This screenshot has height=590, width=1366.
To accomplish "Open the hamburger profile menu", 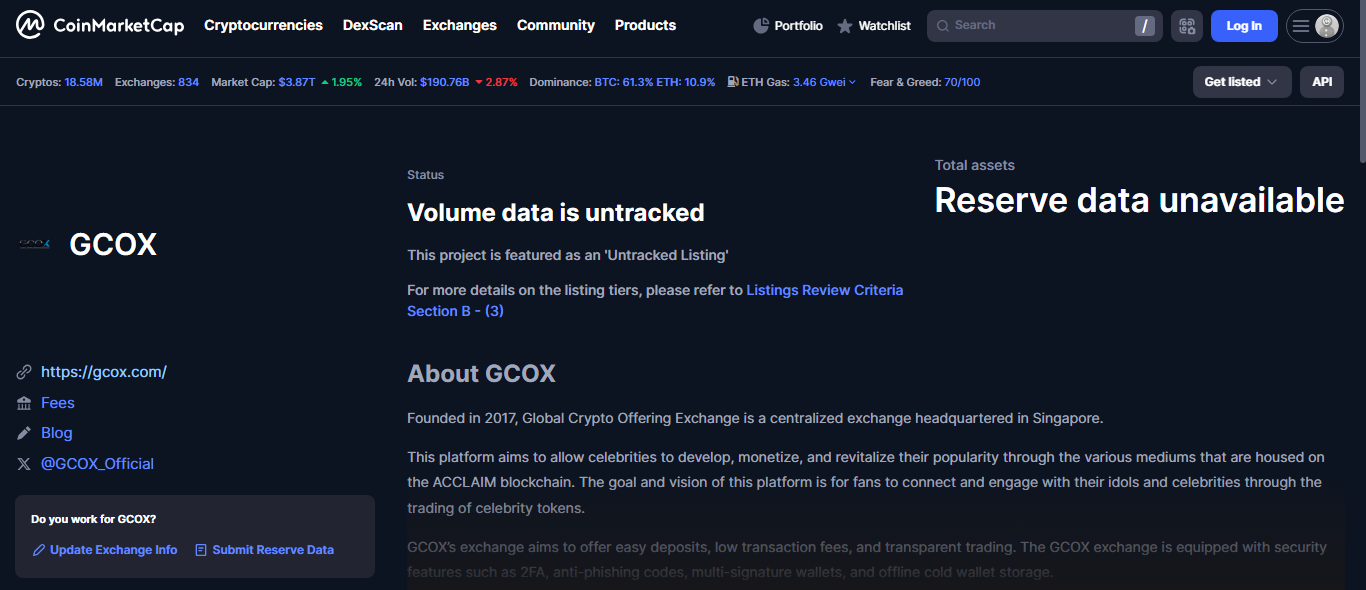I will pos(1314,26).
